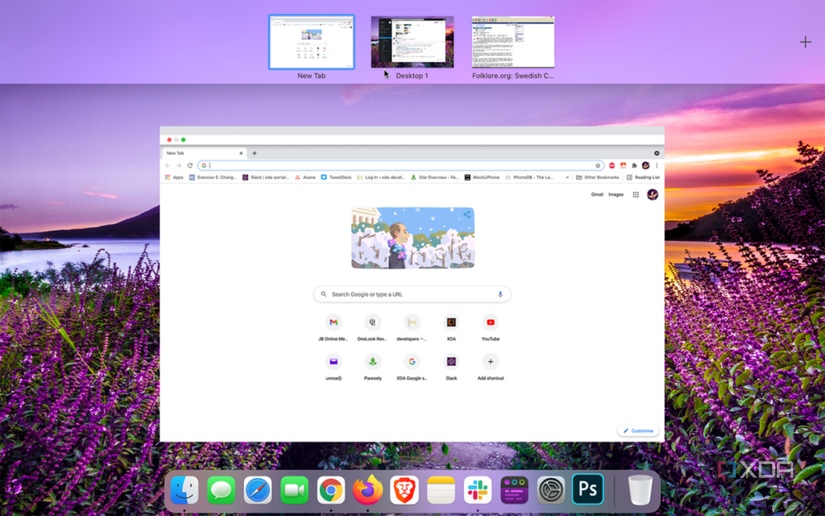Select the New Tab space thumbnail
Viewport: 825px width, 516px height.
[311, 42]
